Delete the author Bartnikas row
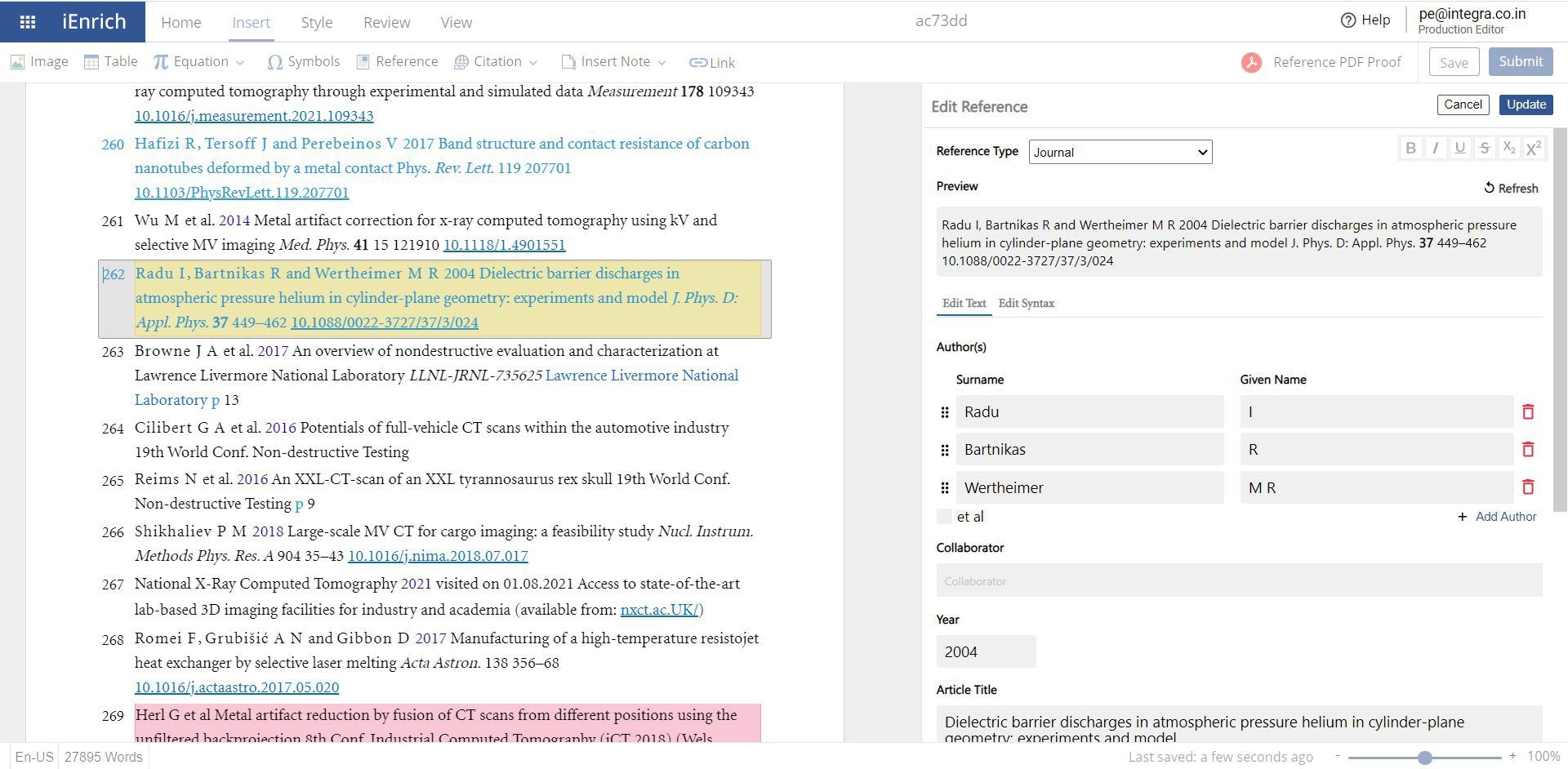Image resolution: width=1568 pixels, height=769 pixels. point(1528,450)
